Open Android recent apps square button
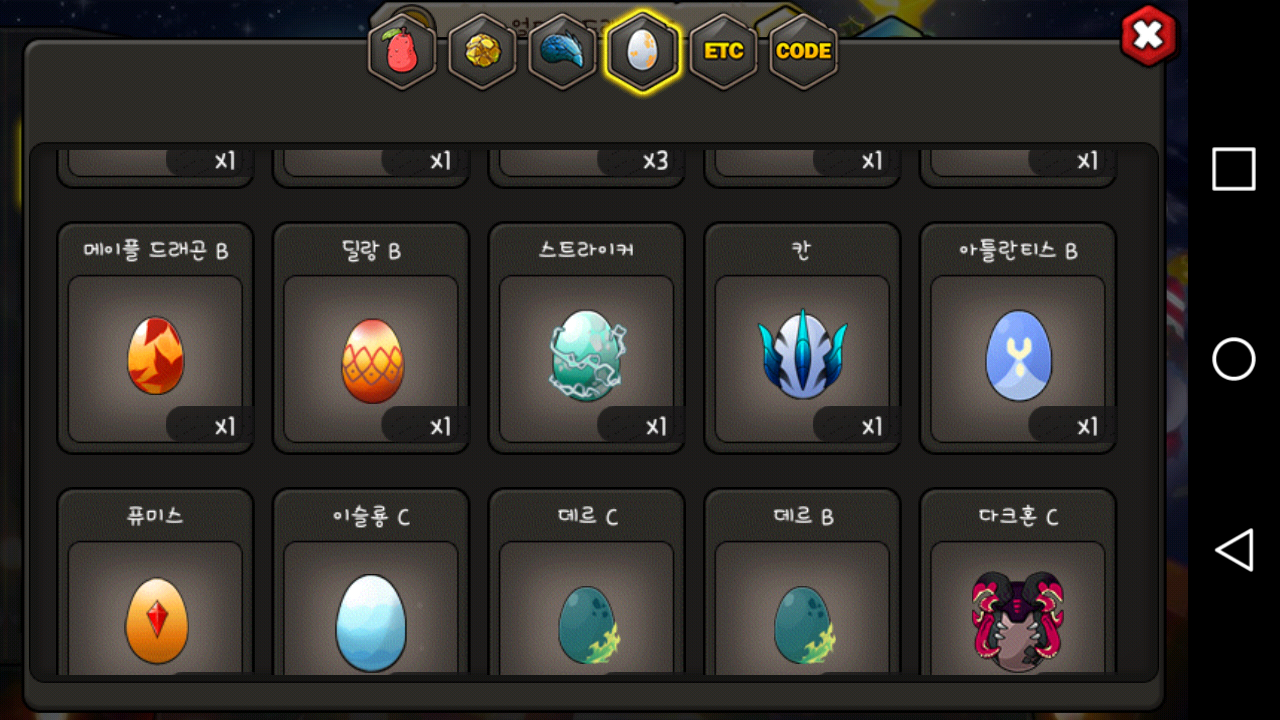Screen dimensions: 1280x720 1234,169
